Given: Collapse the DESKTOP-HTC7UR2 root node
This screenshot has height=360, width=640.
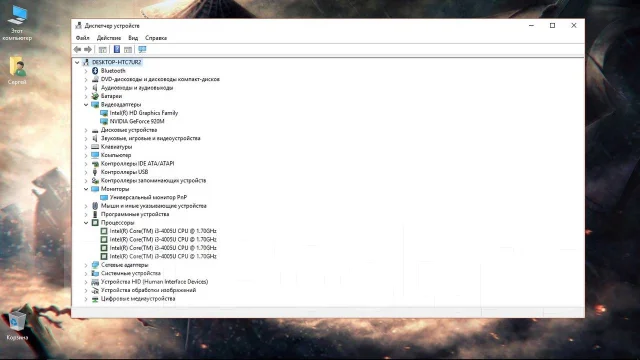Looking at the screenshot, I should [77, 62].
